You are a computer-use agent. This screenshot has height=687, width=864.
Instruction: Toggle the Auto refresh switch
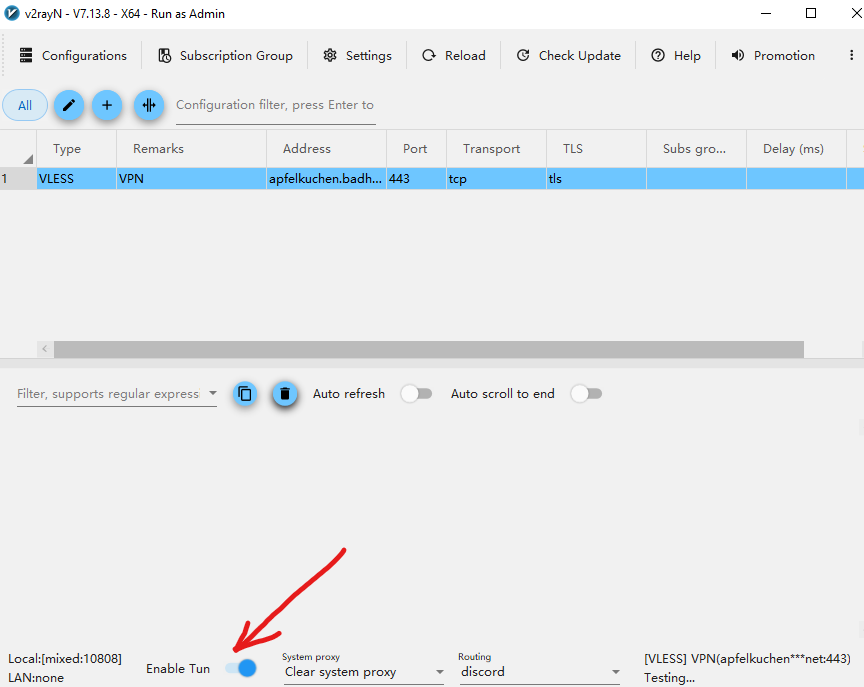(416, 394)
